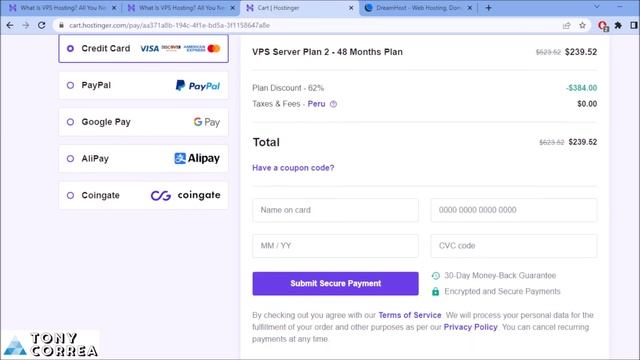640x360 pixels.
Task: Click the $0.00 taxes amount
Action: [x=587, y=104]
